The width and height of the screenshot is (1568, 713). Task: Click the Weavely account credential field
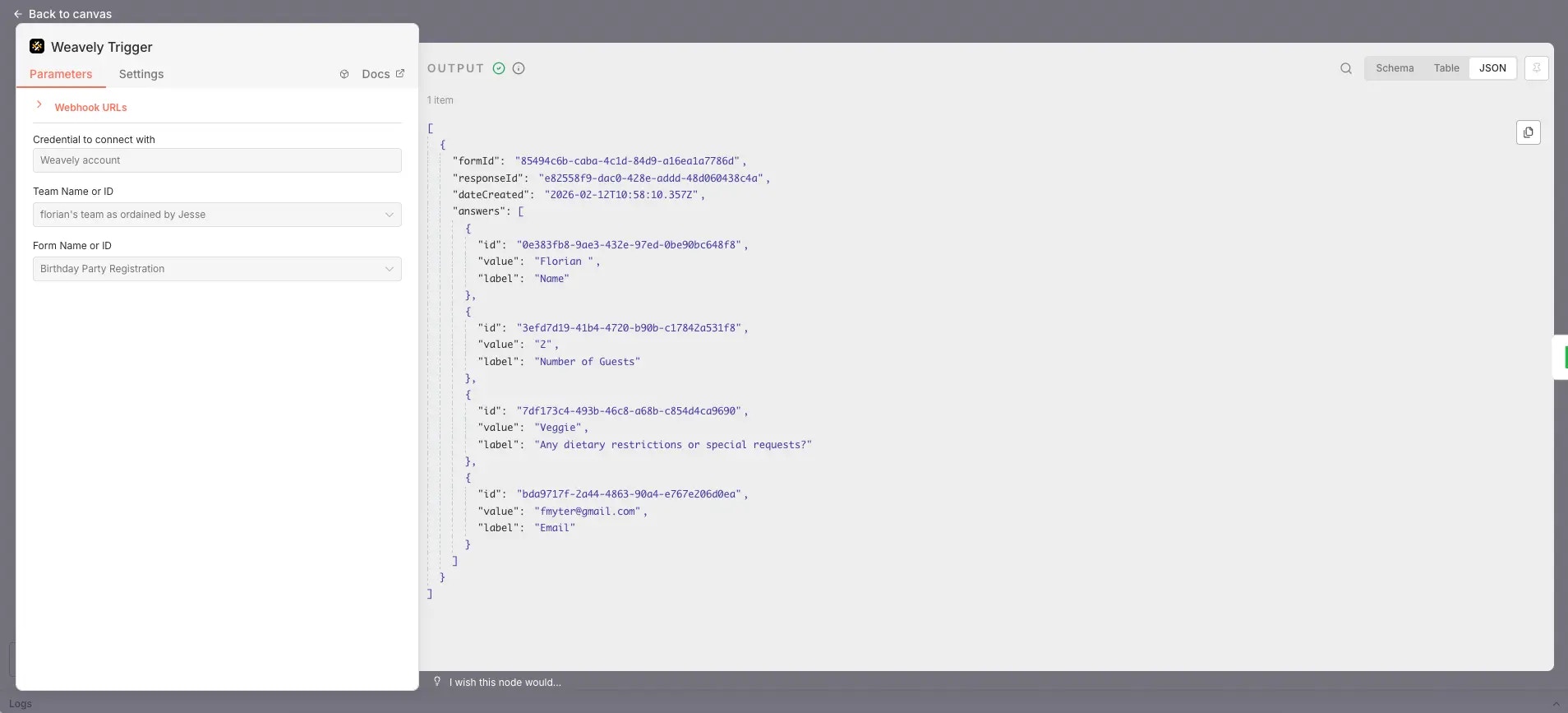(x=217, y=160)
